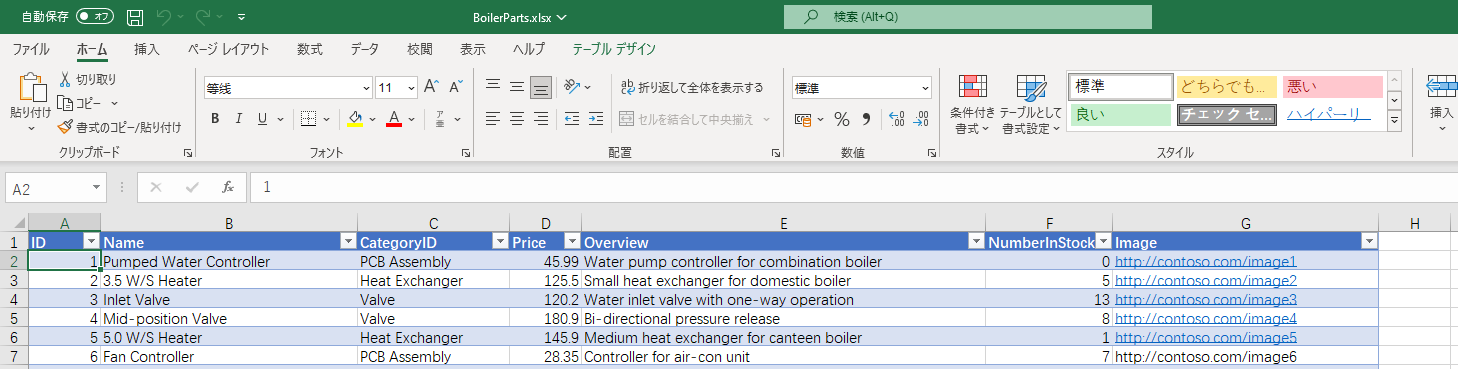Screen dimensions: 1458x369
Task: Decrease indent in alignment group
Action: click(x=572, y=119)
